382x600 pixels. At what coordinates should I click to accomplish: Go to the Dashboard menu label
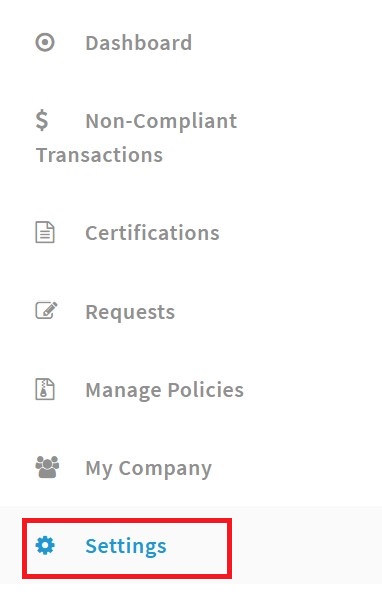point(139,42)
